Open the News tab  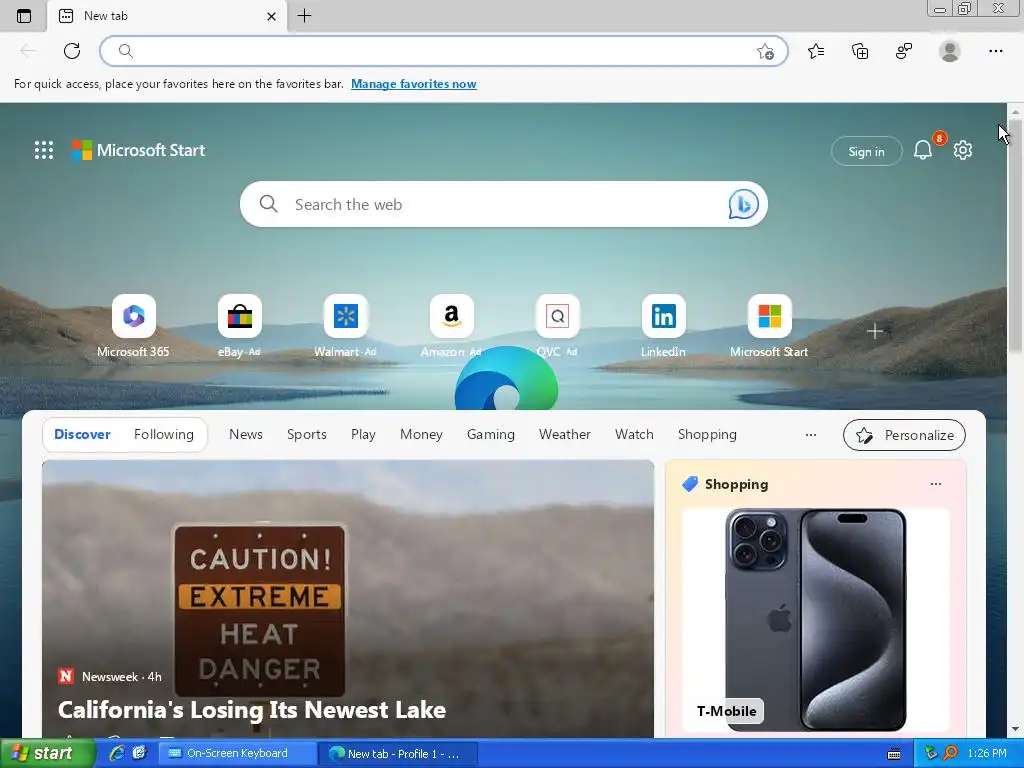coord(246,434)
